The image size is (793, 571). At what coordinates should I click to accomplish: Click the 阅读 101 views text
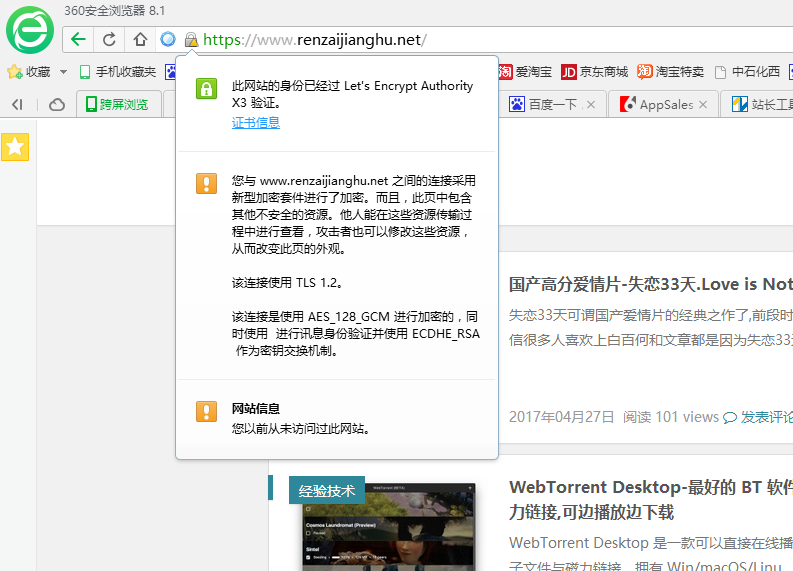click(671, 417)
